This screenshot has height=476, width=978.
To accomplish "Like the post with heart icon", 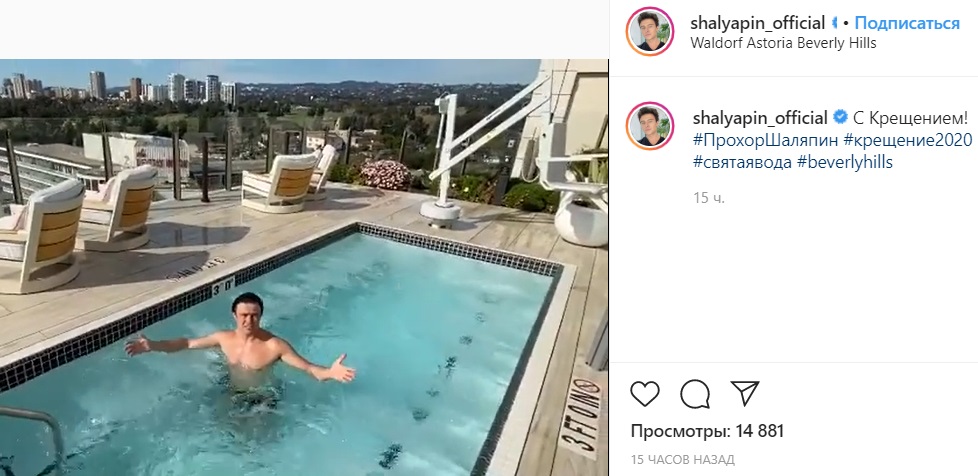I will (x=645, y=394).
